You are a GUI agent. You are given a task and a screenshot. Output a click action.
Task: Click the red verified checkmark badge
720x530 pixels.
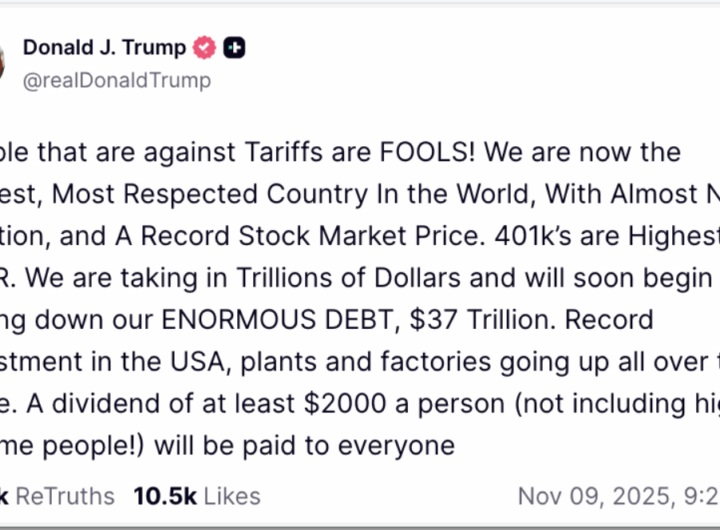click(206, 47)
